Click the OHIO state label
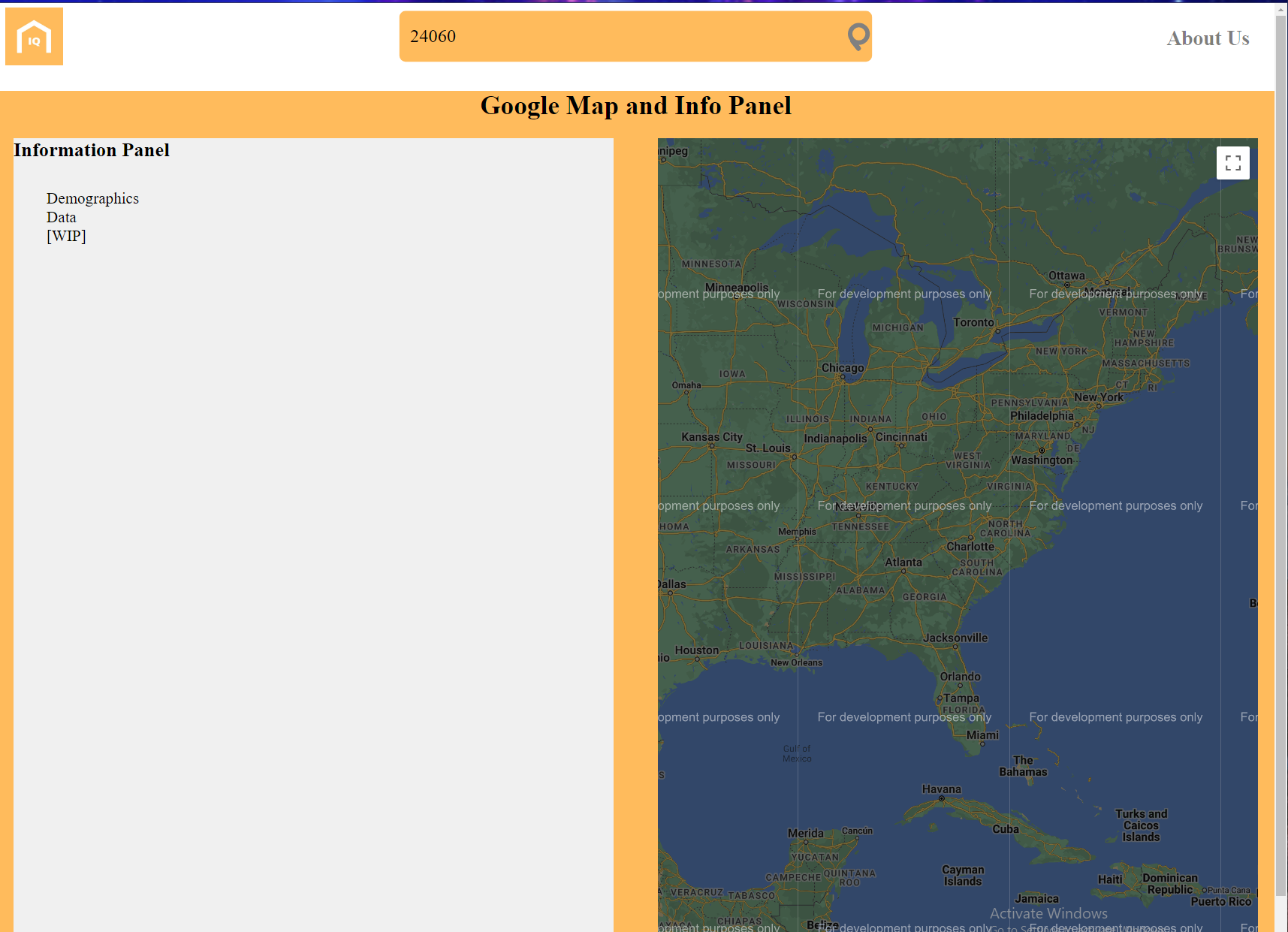The image size is (1288, 932). (934, 417)
